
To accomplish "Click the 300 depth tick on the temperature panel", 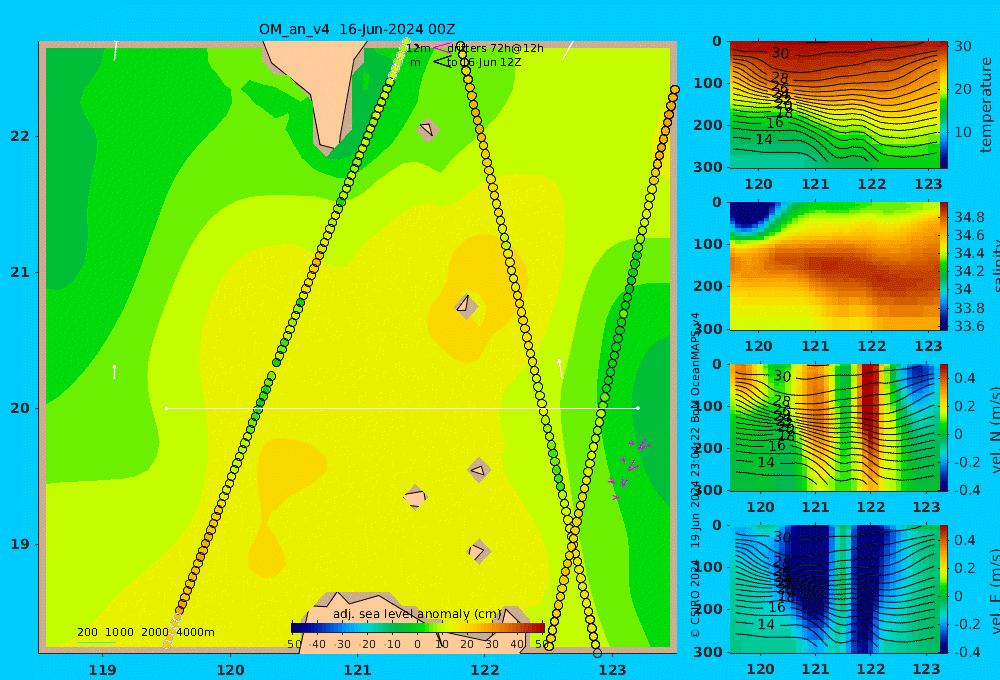I will [x=710, y=167].
